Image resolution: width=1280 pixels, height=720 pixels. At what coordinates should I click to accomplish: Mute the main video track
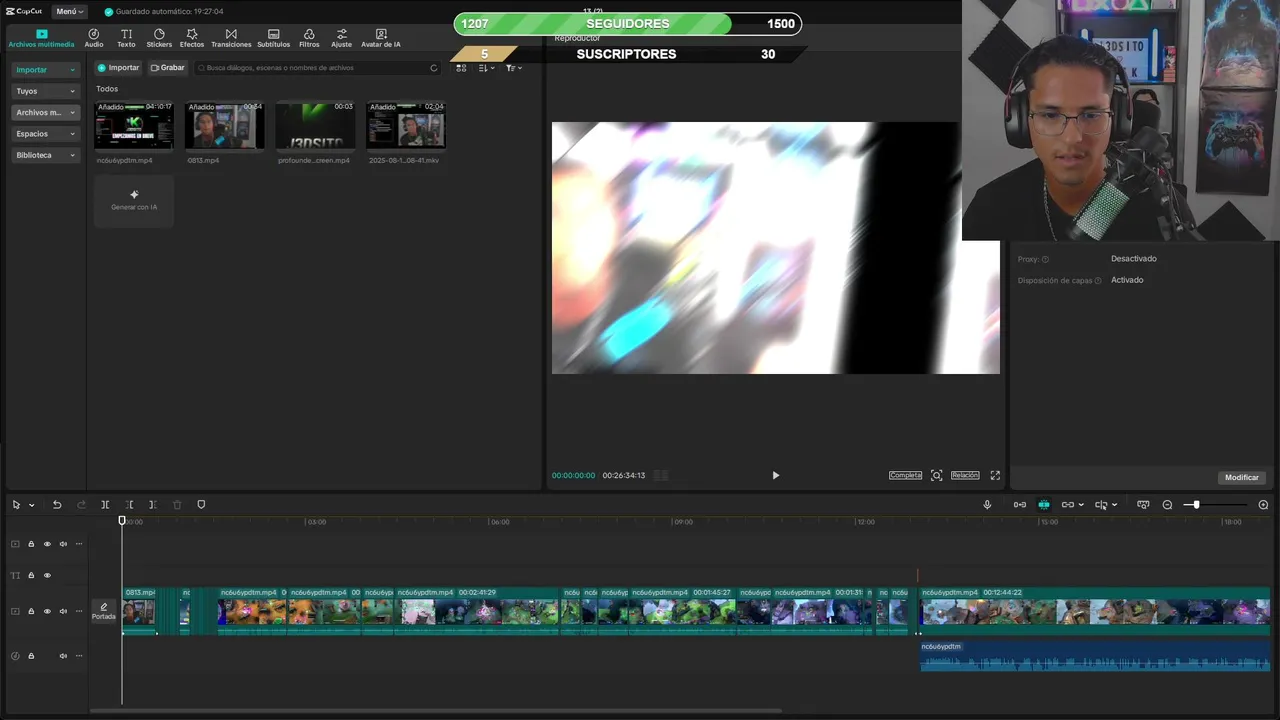63,611
